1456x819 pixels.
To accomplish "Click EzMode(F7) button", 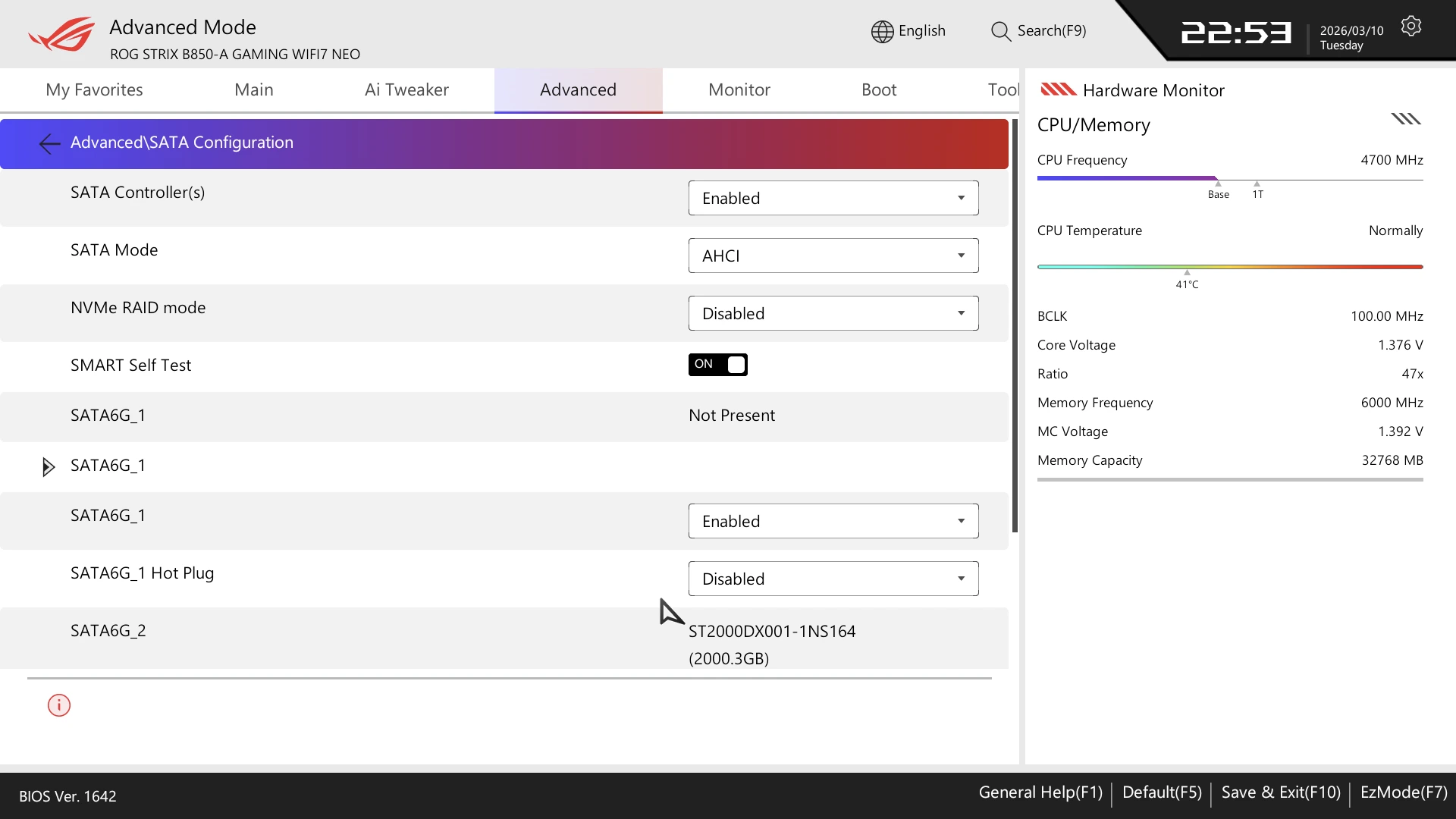I will coord(1403,792).
